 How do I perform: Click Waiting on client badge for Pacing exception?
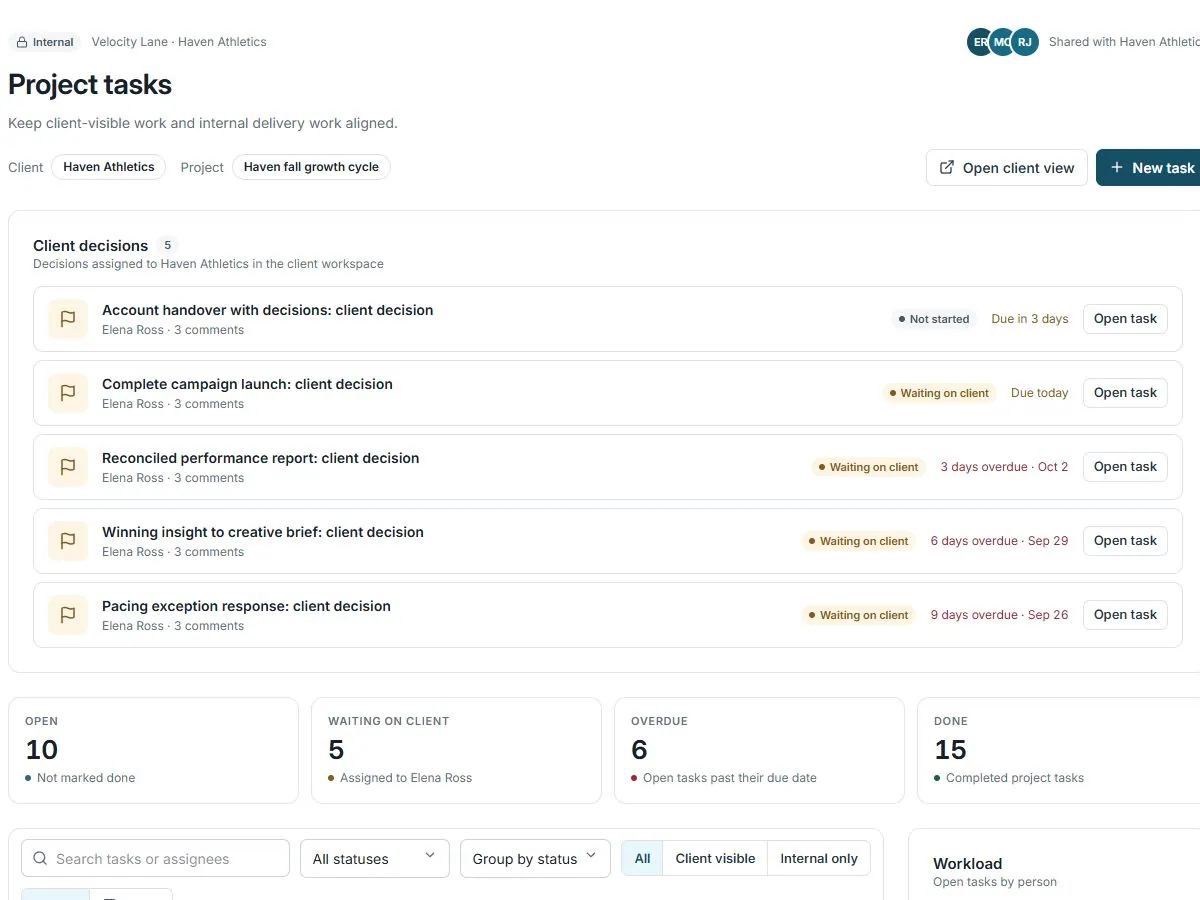pos(858,615)
